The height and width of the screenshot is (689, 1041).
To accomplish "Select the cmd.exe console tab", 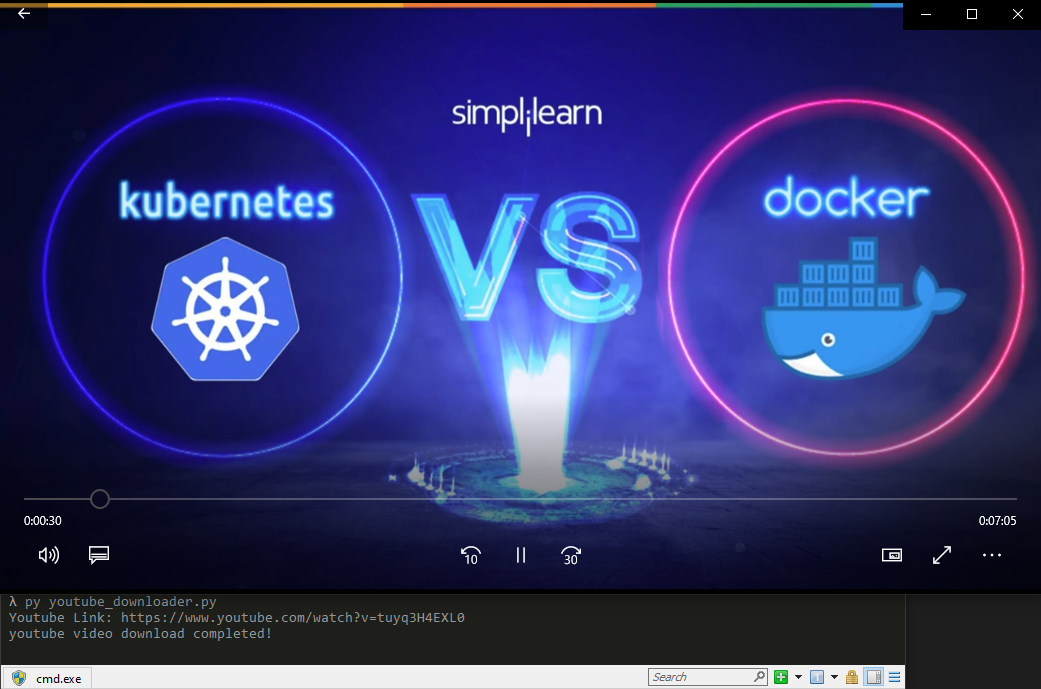I will [46, 678].
